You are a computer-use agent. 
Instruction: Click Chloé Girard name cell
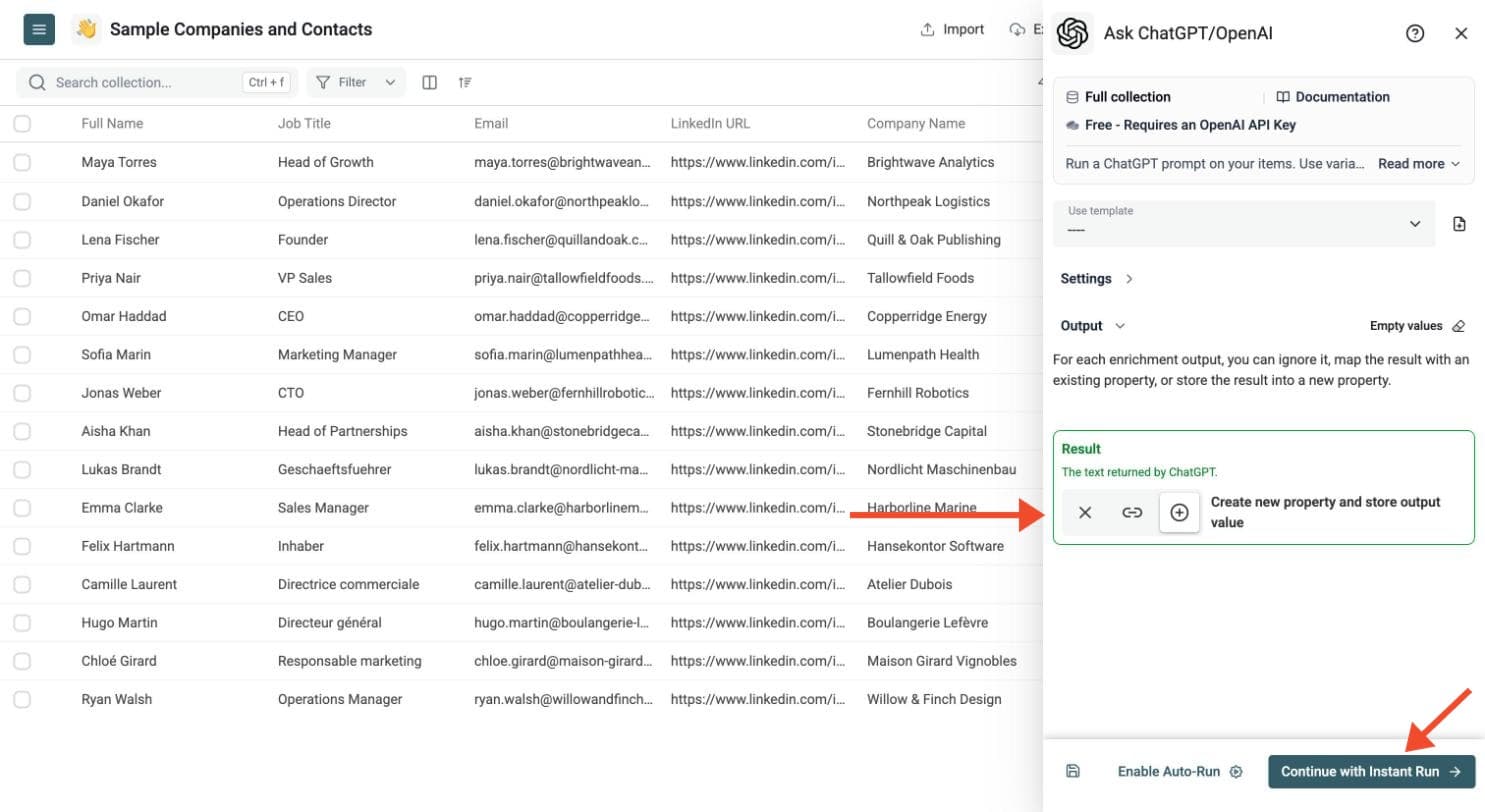(119, 661)
